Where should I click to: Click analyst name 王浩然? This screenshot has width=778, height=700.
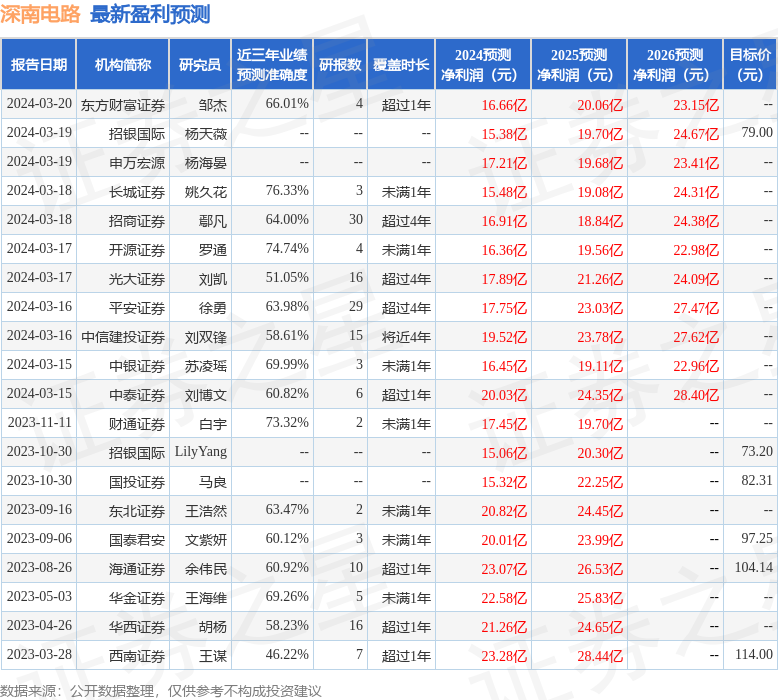click(x=206, y=511)
